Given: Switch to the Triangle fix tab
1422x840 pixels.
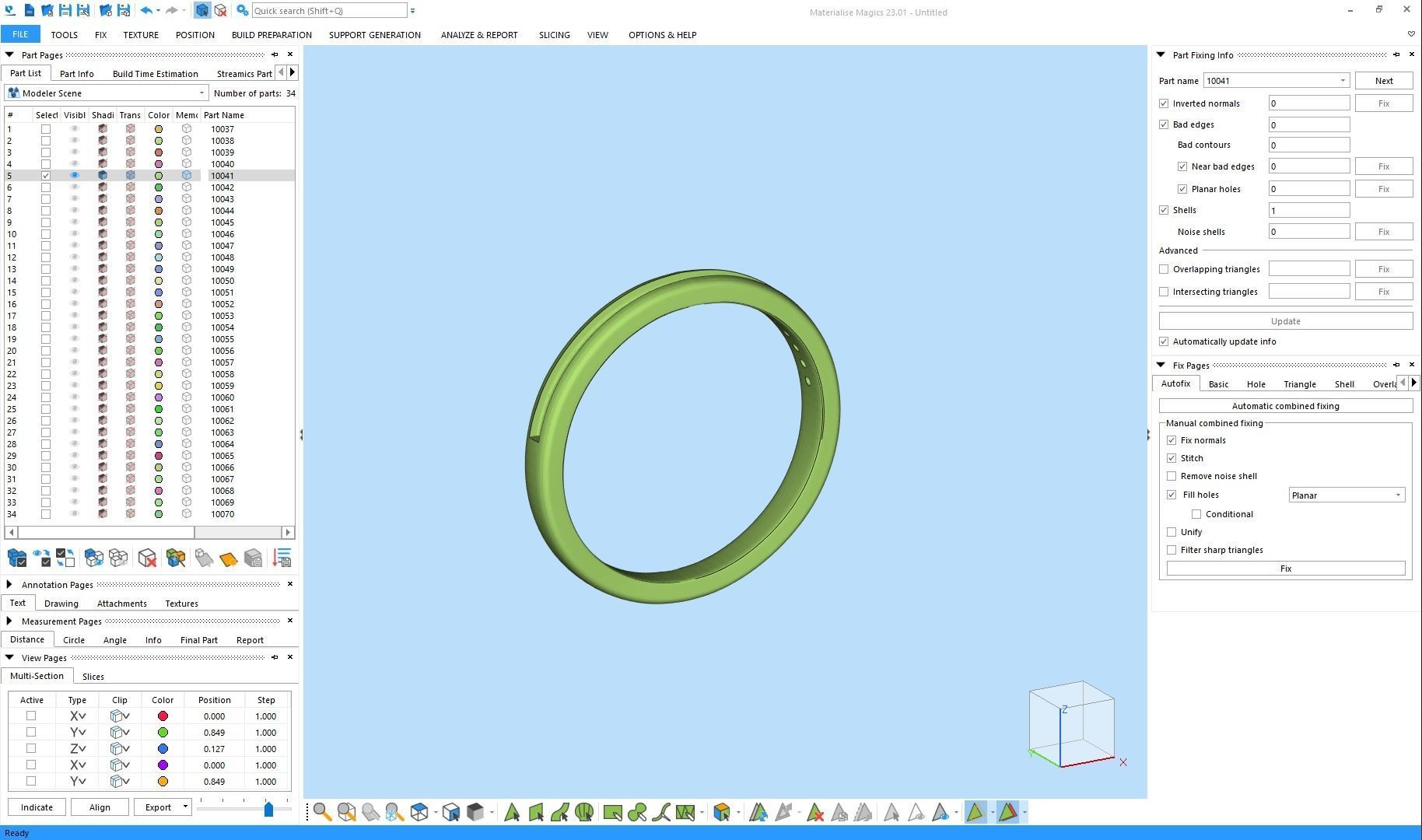Looking at the screenshot, I should coord(1299,384).
